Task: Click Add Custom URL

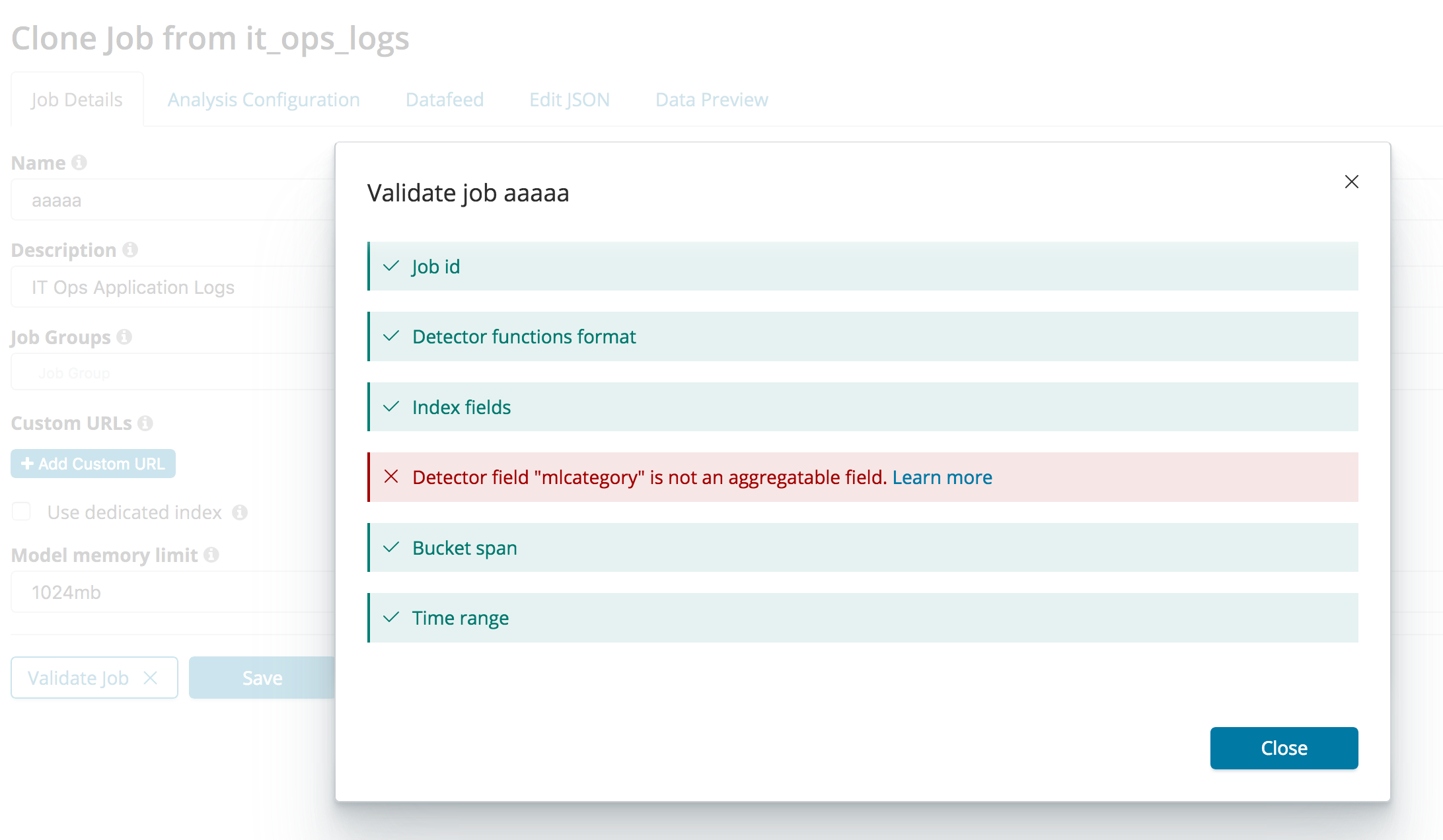Action: (x=92, y=464)
